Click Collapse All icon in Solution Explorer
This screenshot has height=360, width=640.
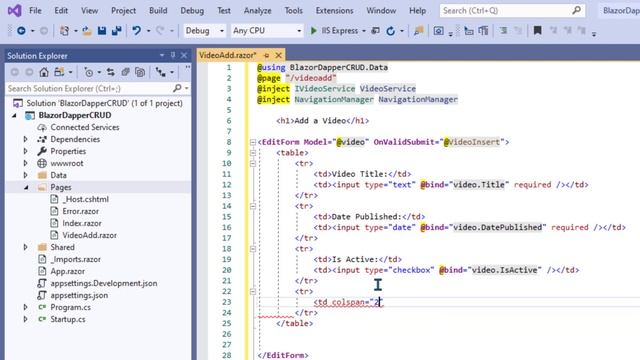click(125, 72)
